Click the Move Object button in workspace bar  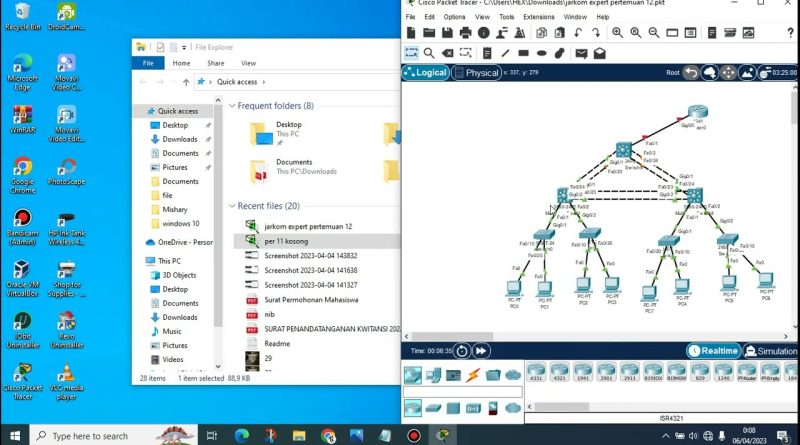click(x=728, y=72)
